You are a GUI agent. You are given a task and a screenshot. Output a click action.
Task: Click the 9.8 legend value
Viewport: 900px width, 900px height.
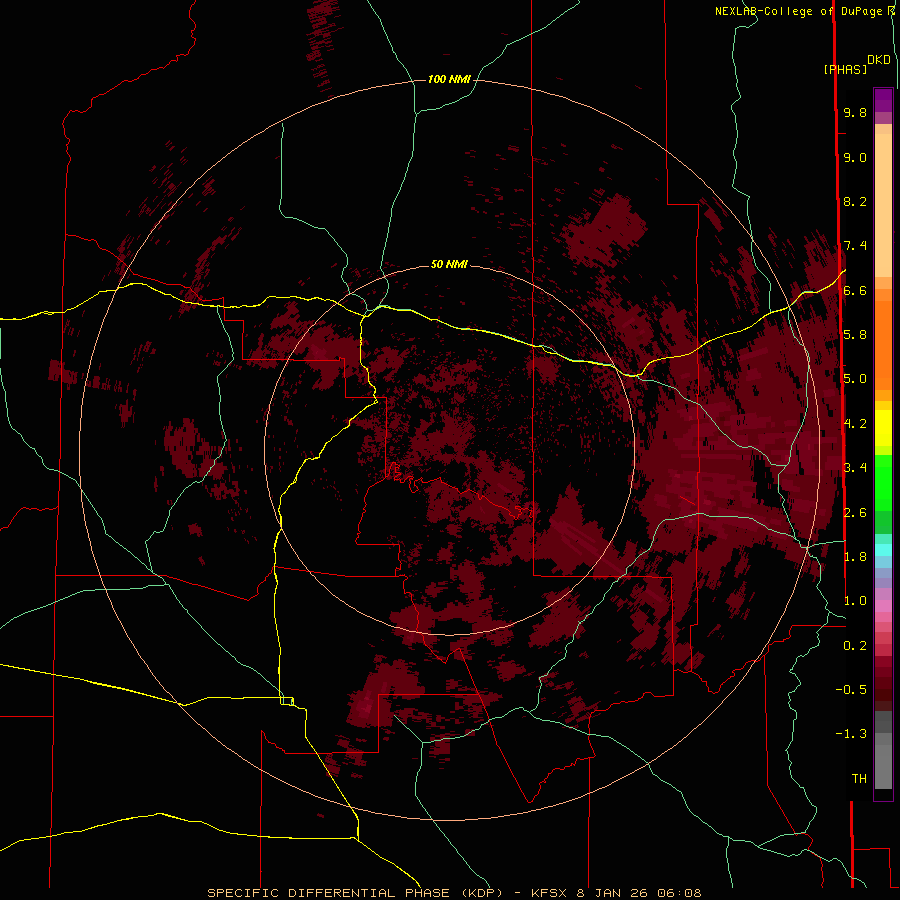point(855,112)
